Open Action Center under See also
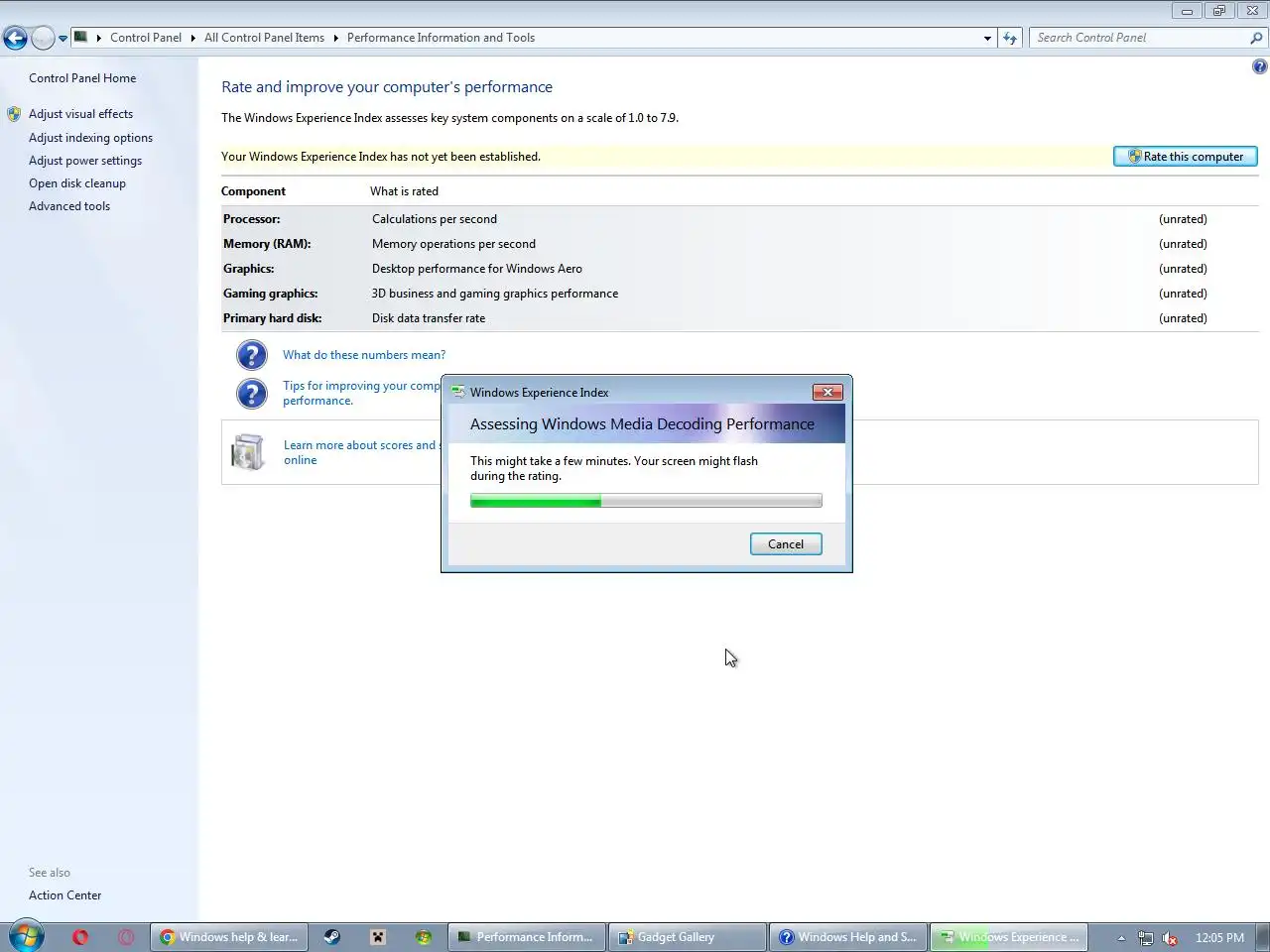 pos(64,895)
